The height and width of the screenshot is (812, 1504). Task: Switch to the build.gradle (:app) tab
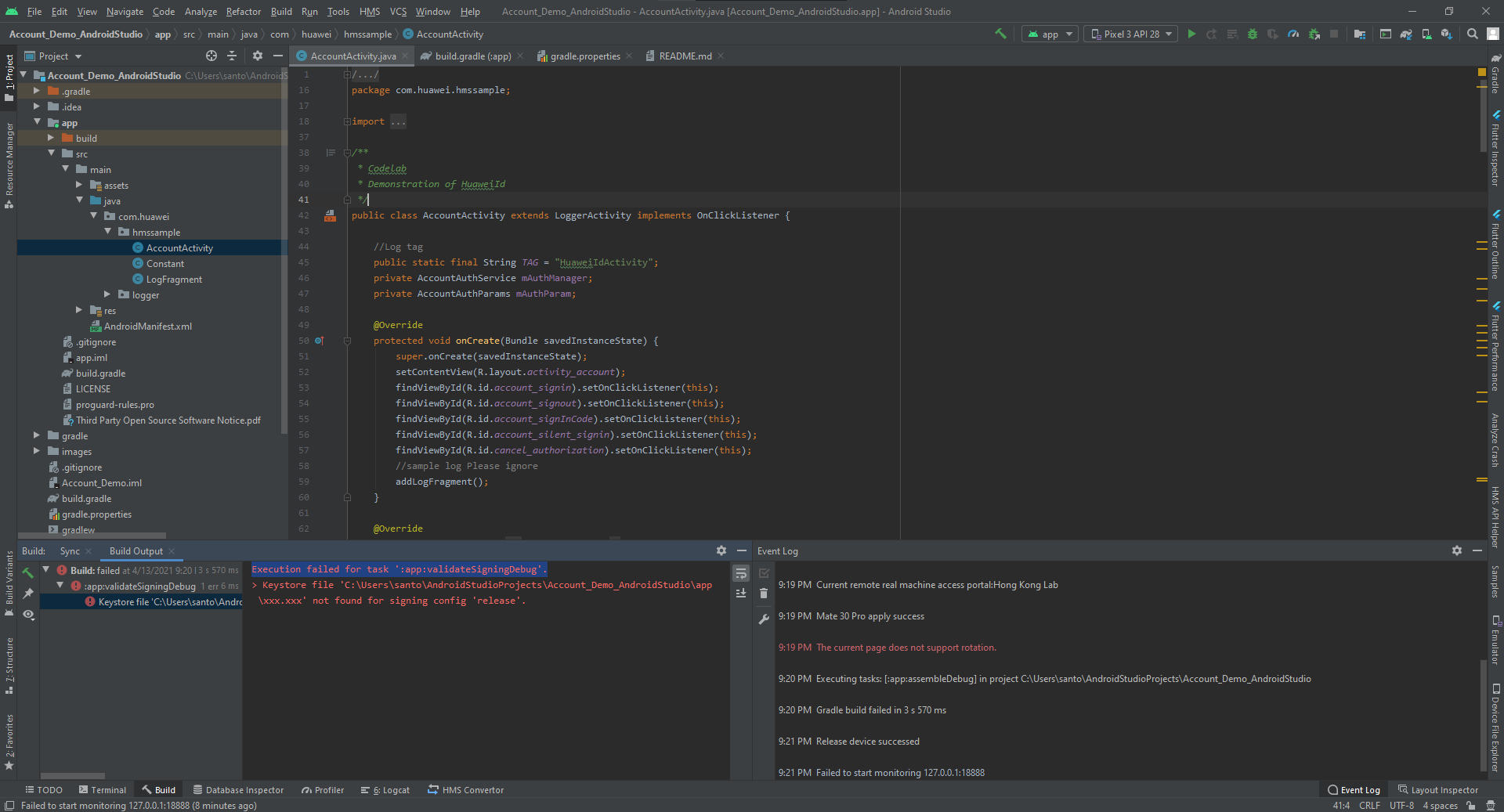click(x=472, y=56)
